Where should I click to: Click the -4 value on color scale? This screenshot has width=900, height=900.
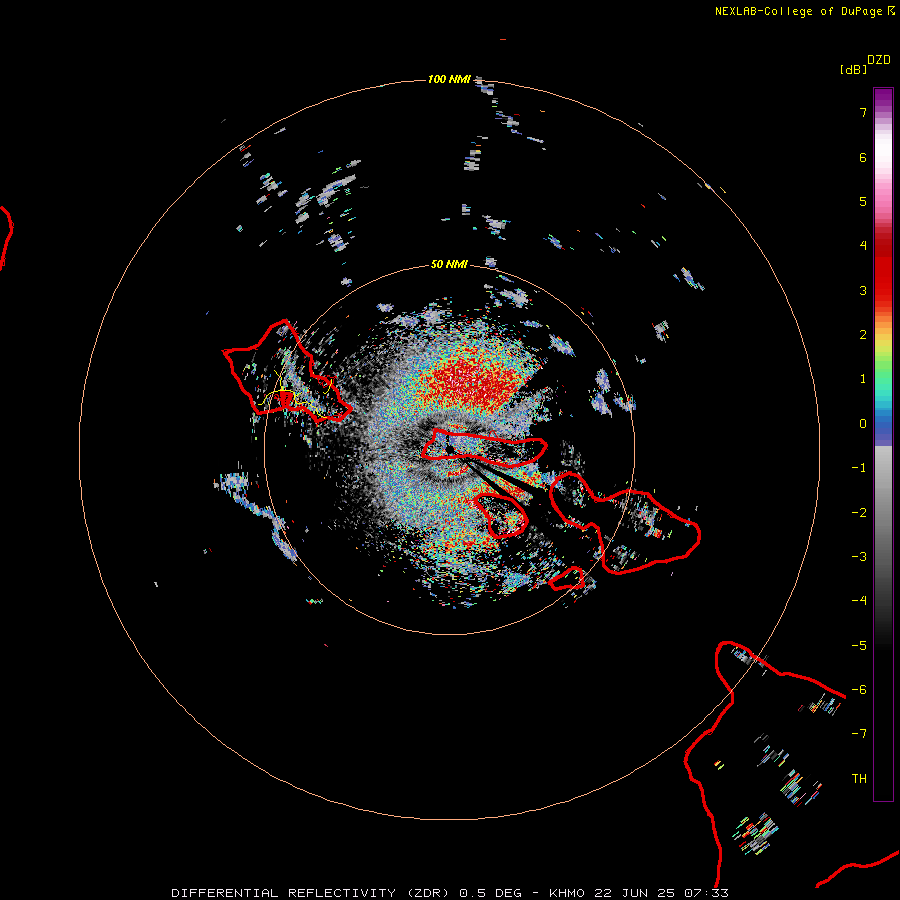point(859,600)
